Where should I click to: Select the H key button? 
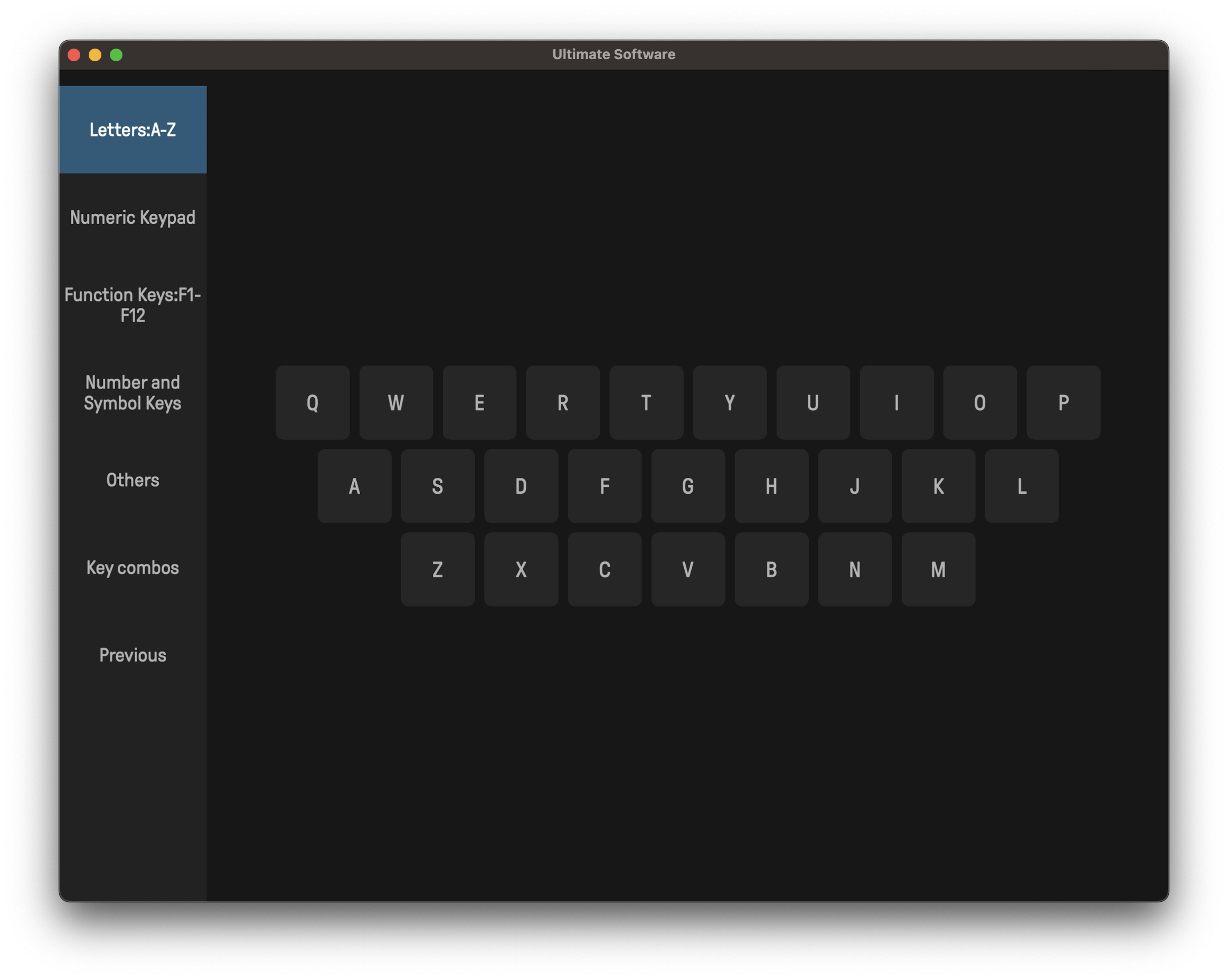click(771, 486)
